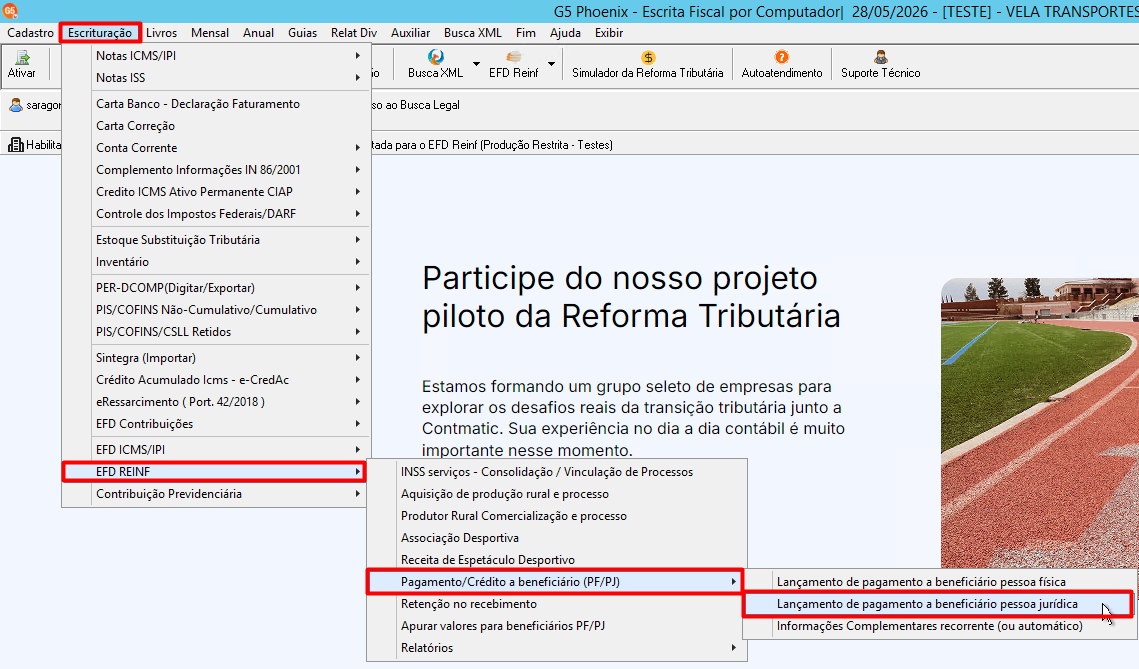
Task: Click the Reforma Tributária pilot project headline
Action: (631, 297)
